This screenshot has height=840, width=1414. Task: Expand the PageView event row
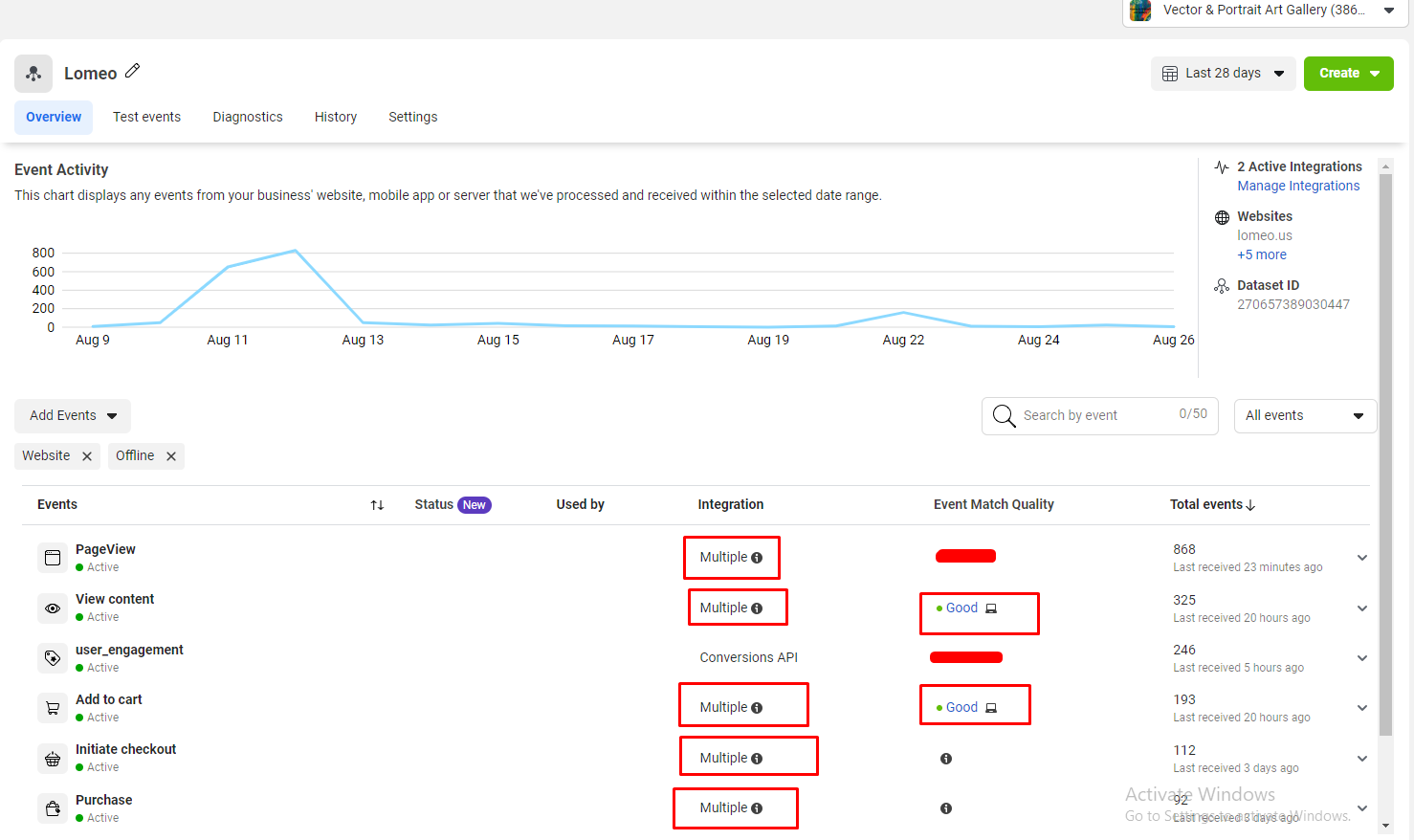(x=1362, y=558)
